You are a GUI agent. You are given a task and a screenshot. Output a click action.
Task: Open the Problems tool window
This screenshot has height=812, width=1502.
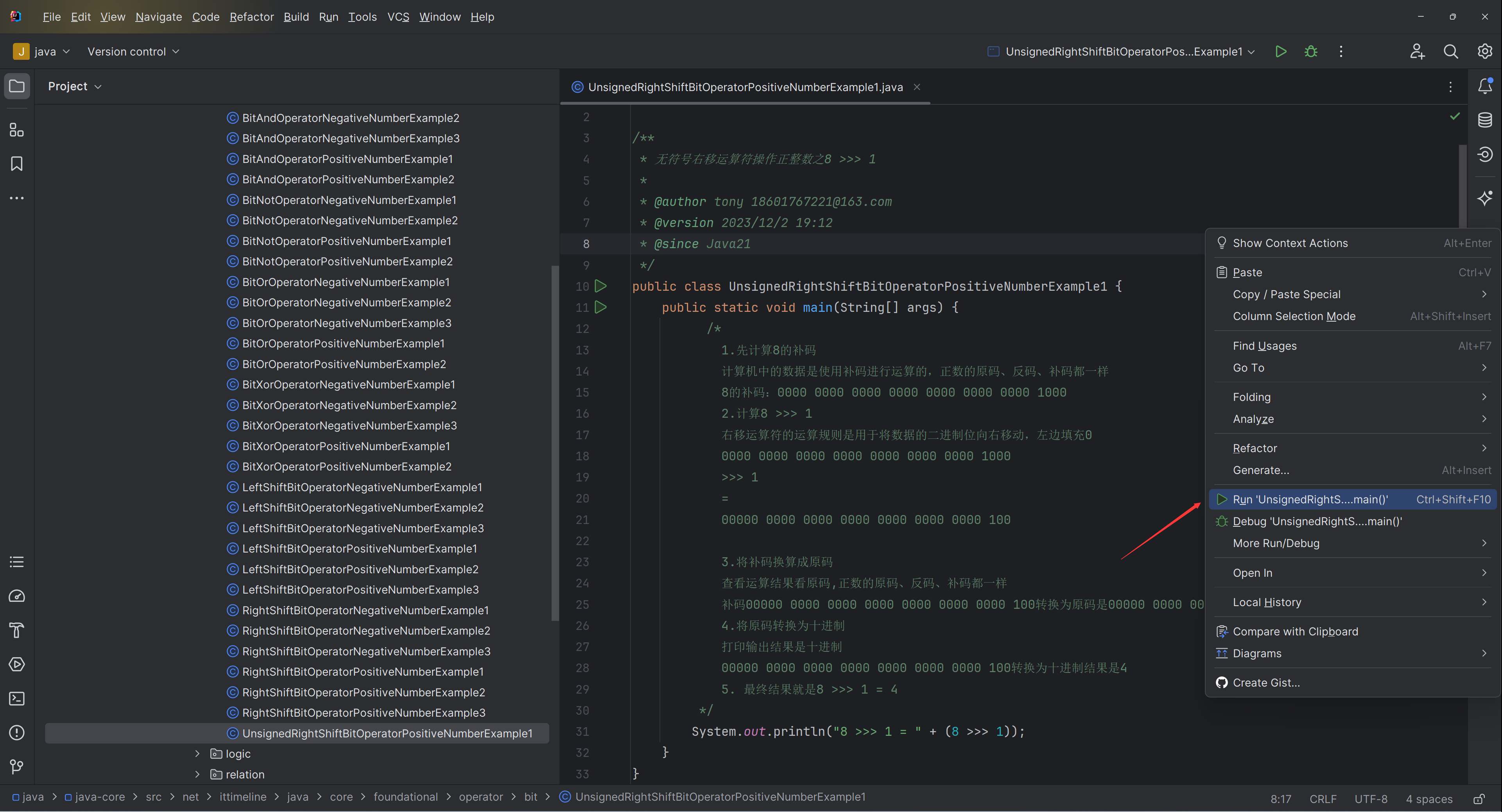tap(17, 733)
